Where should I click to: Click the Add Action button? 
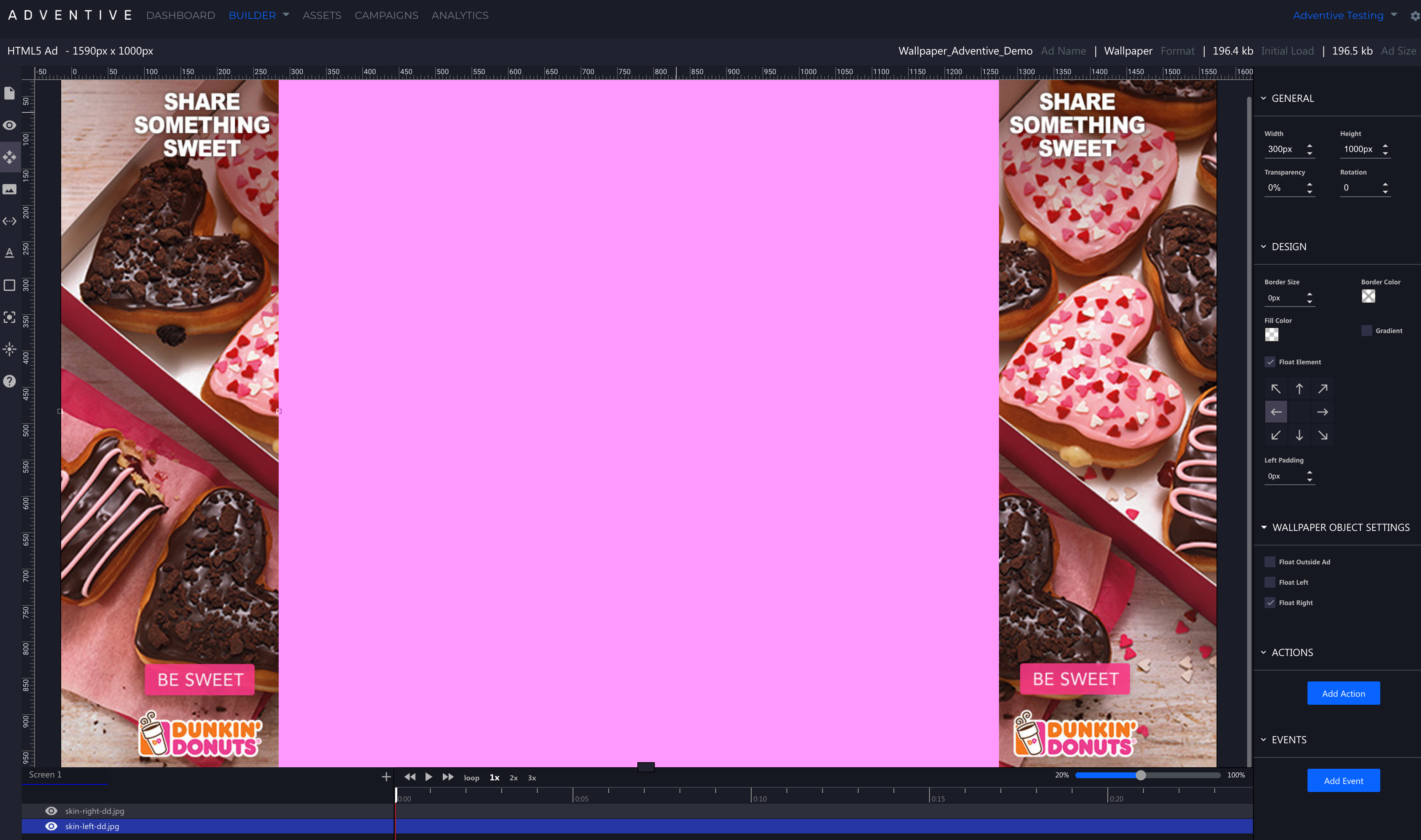(x=1344, y=693)
